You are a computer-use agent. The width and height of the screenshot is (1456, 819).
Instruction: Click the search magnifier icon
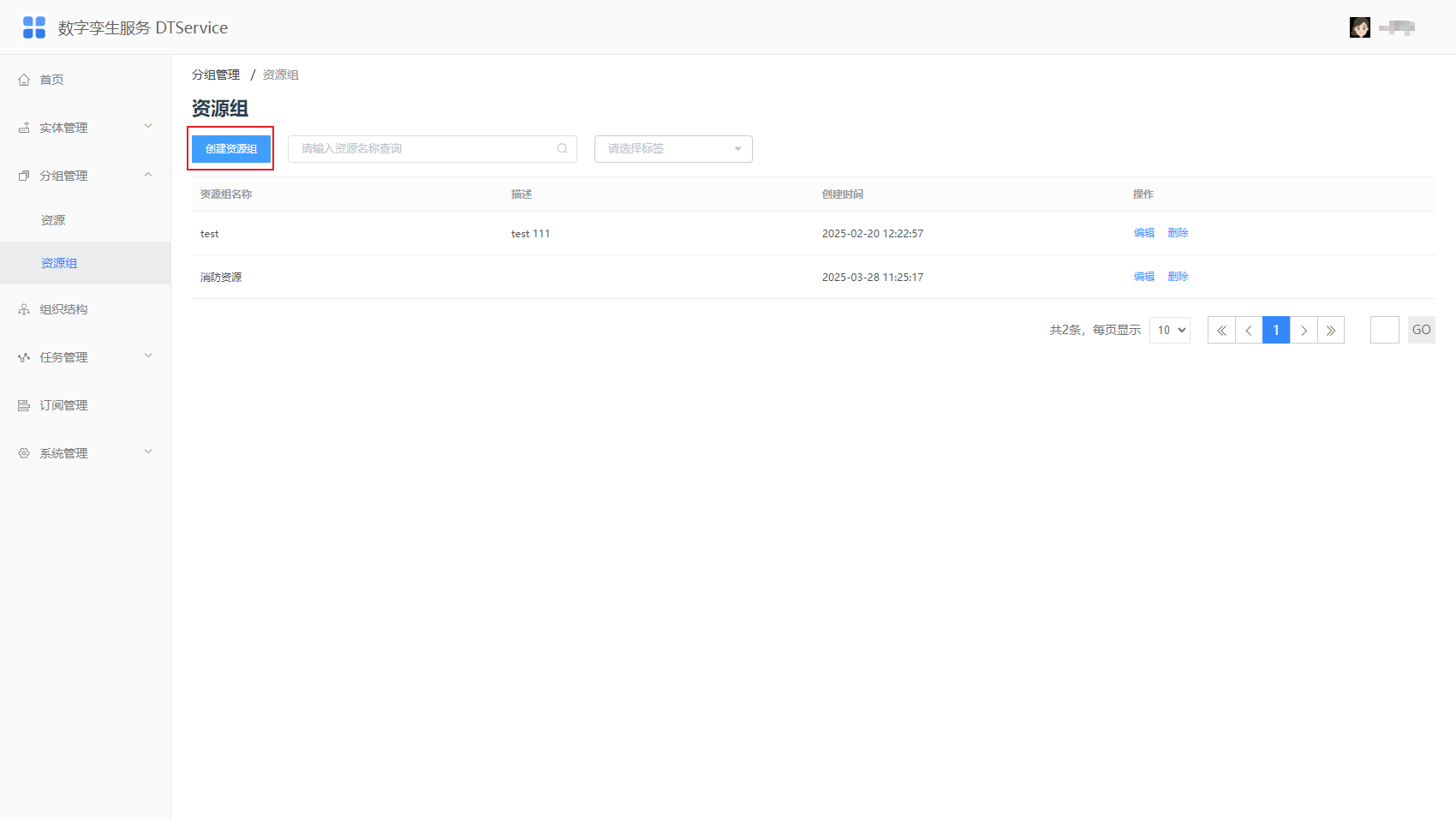[x=563, y=148]
